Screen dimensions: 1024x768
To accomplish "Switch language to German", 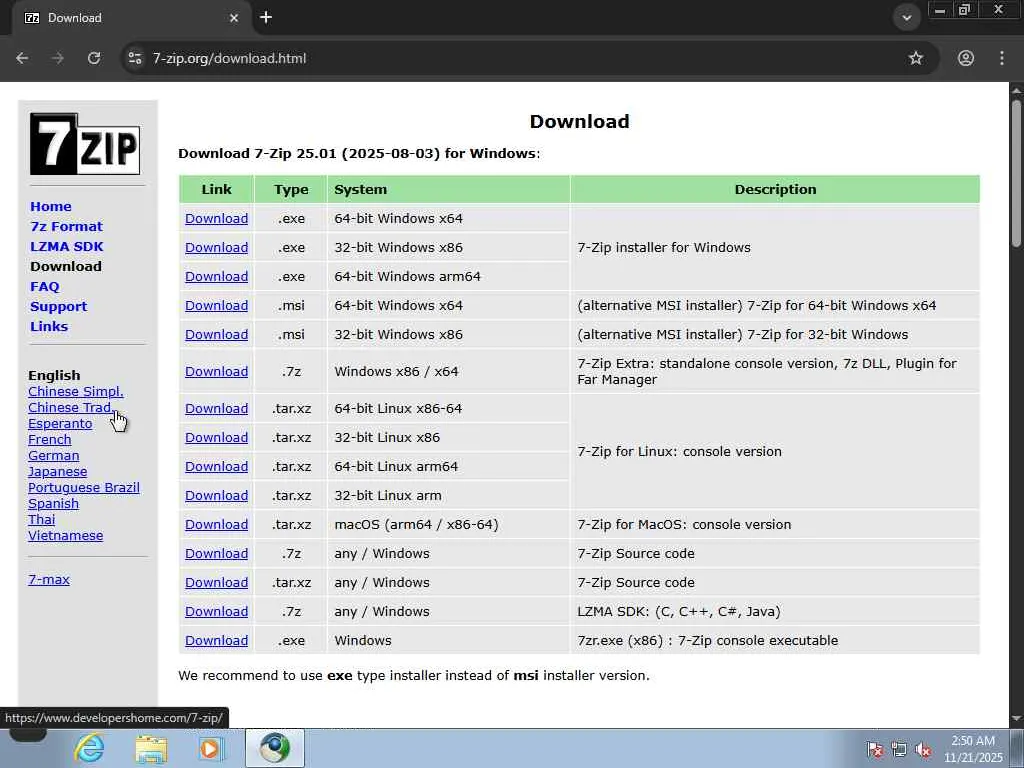I will click(x=54, y=456).
